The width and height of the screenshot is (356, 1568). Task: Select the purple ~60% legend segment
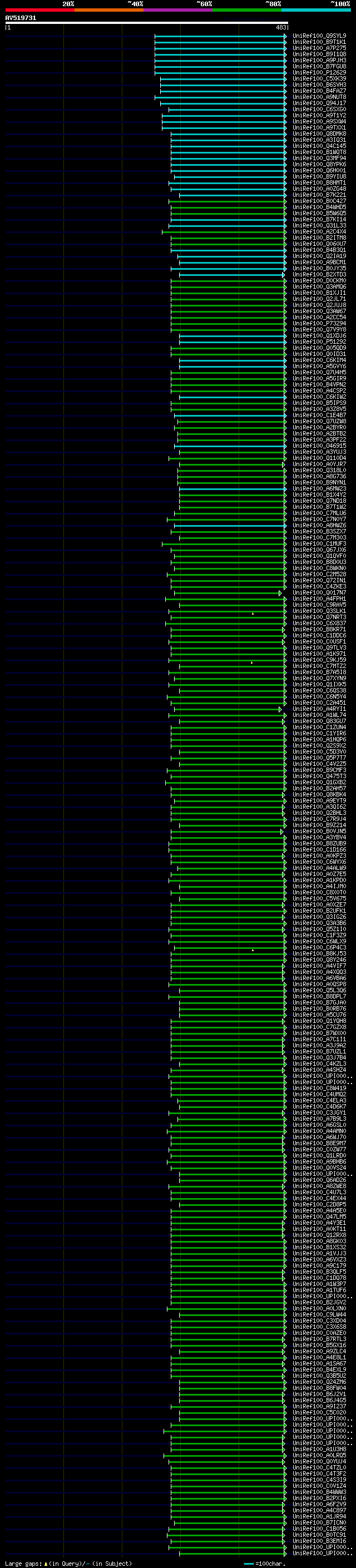pyautogui.click(x=179, y=10)
